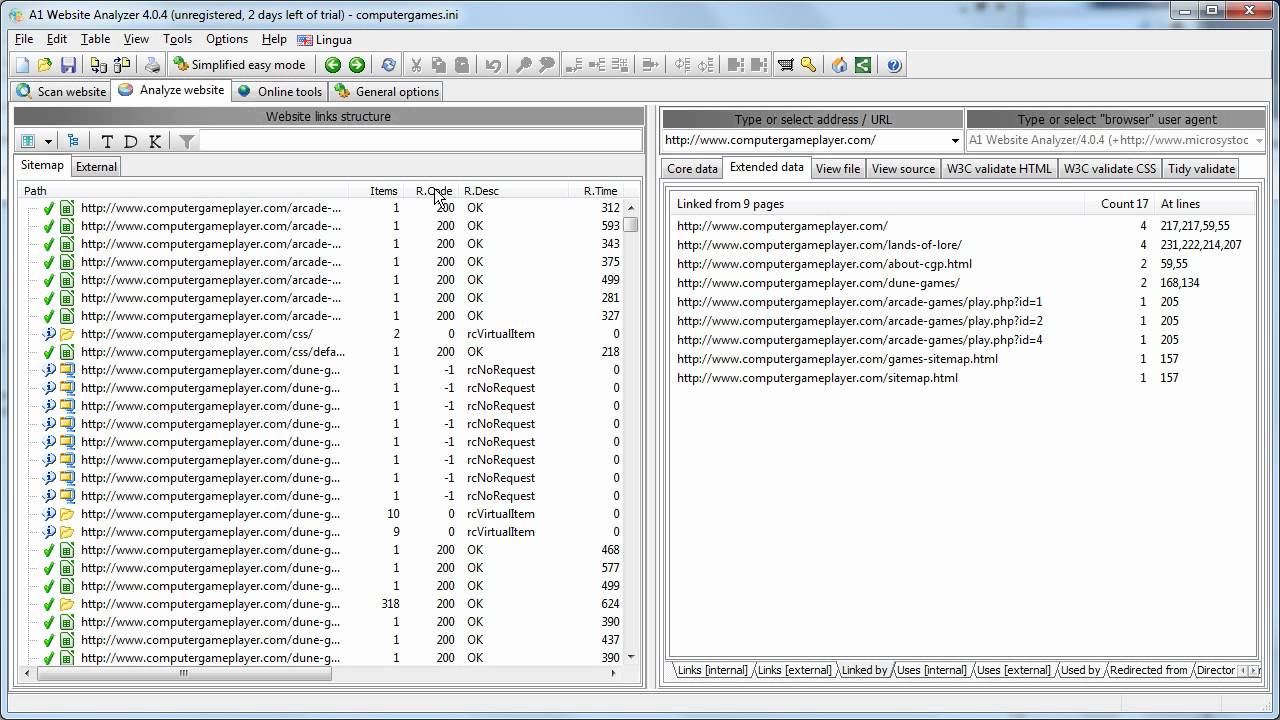Switch to Scan website tab
The height and width of the screenshot is (720, 1280).
pyautogui.click(x=62, y=91)
